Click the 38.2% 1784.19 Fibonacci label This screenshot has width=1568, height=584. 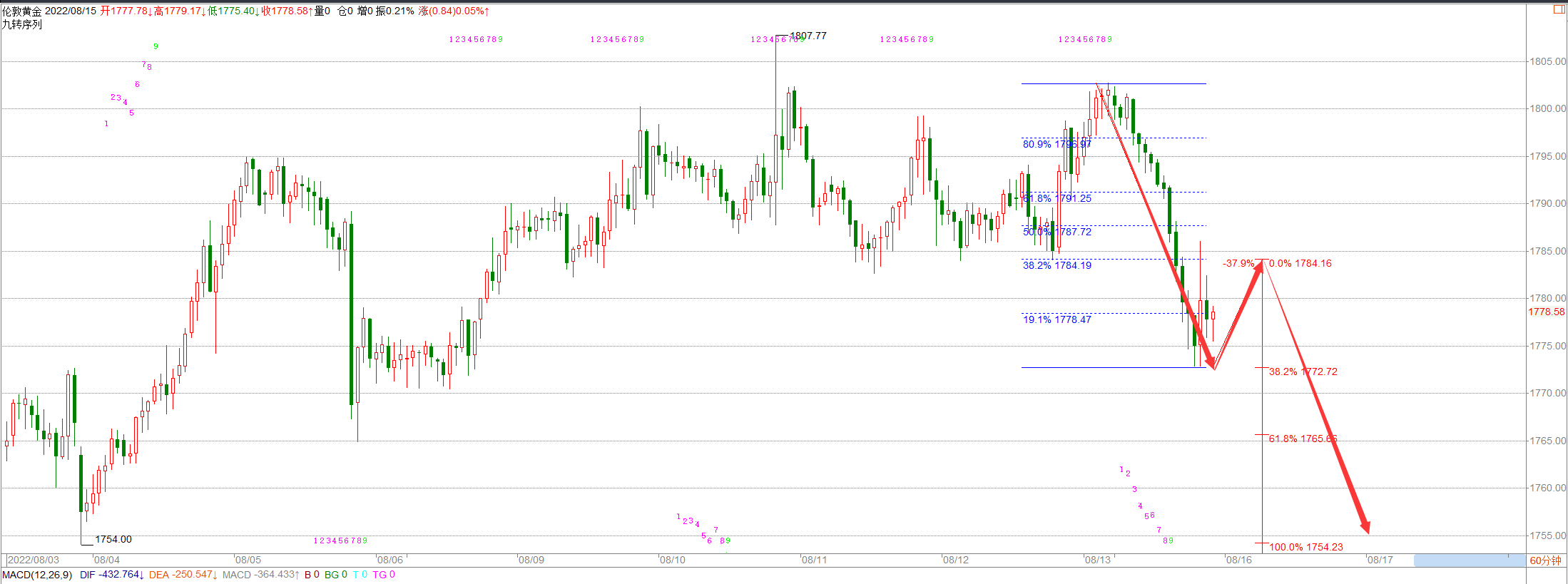(x=1057, y=265)
